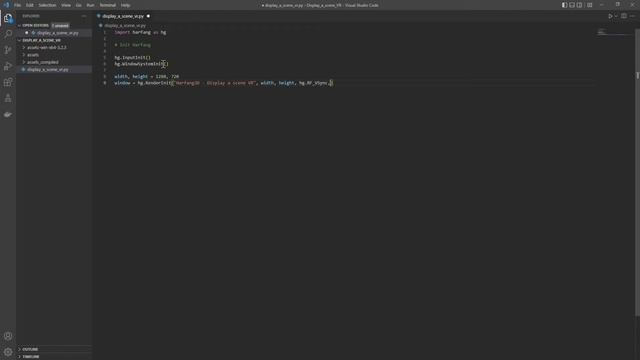The width and height of the screenshot is (640, 360).
Task: Run the Python file with play button
Action: coord(610,16)
